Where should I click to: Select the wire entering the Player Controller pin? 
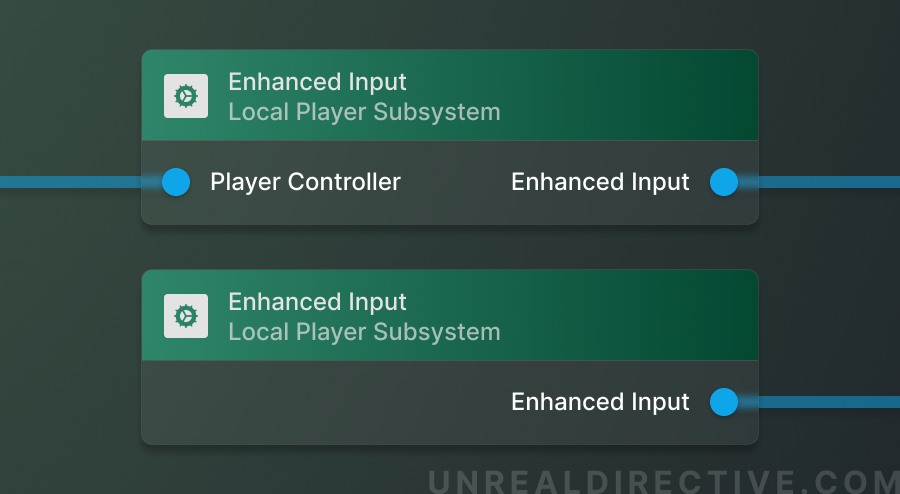tap(70, 182)
